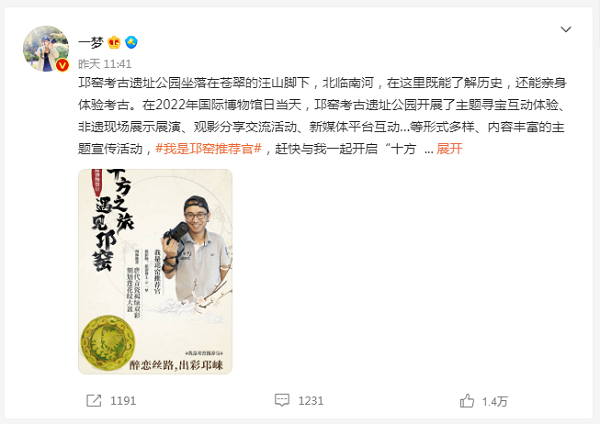The image size is (600, 424).
Task: Open the post options chevron menu
Action: click(566, 29)
